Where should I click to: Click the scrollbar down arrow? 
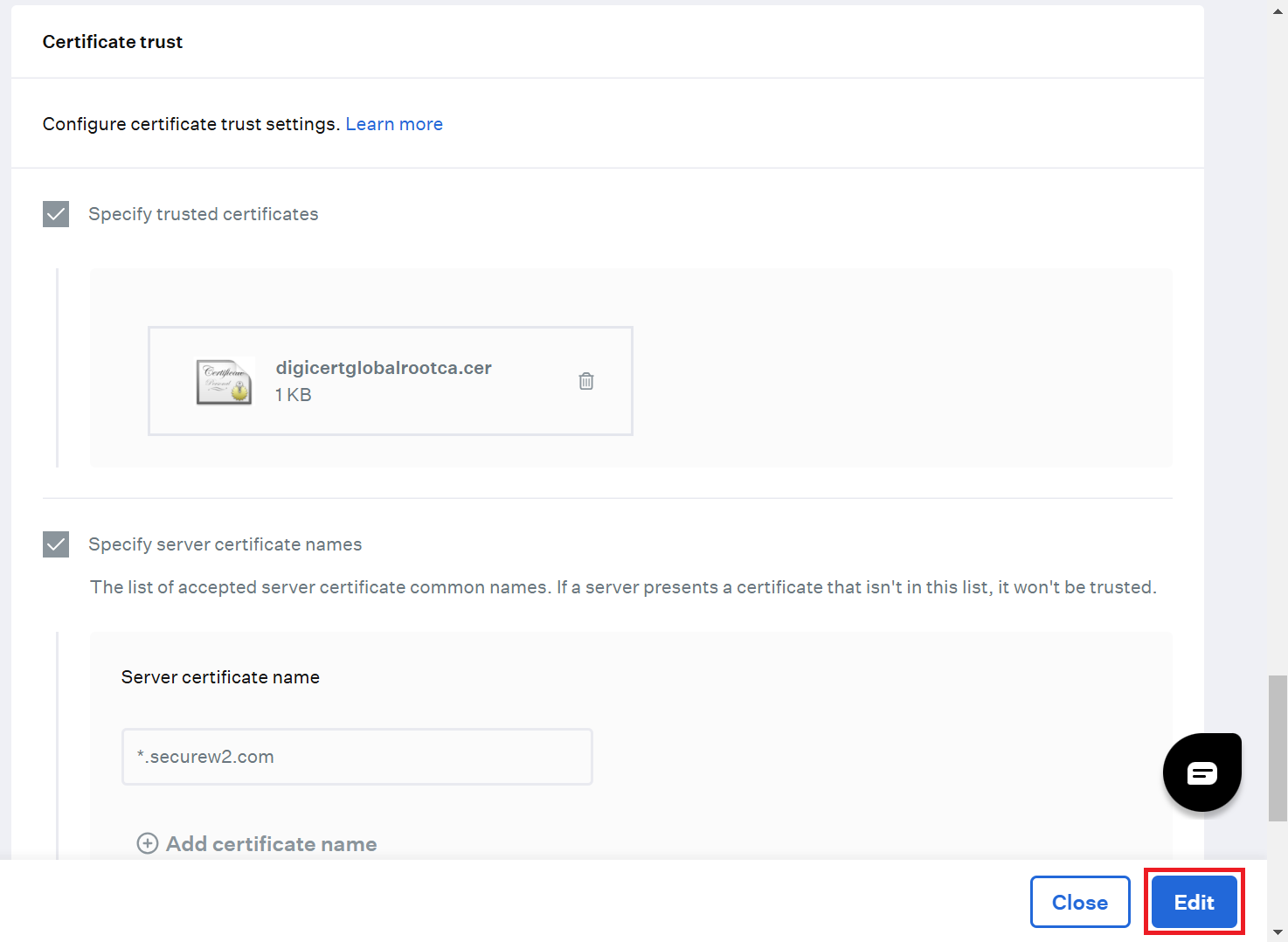(1278, 932)
